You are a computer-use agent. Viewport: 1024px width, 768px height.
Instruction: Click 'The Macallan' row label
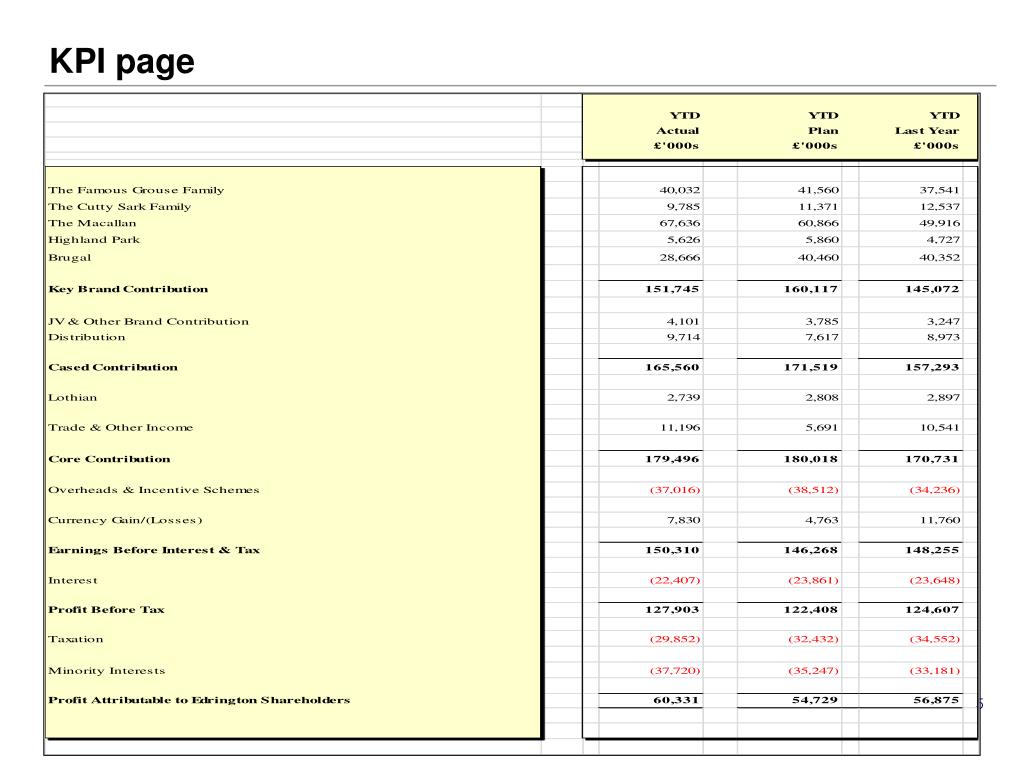pos(92,223)
